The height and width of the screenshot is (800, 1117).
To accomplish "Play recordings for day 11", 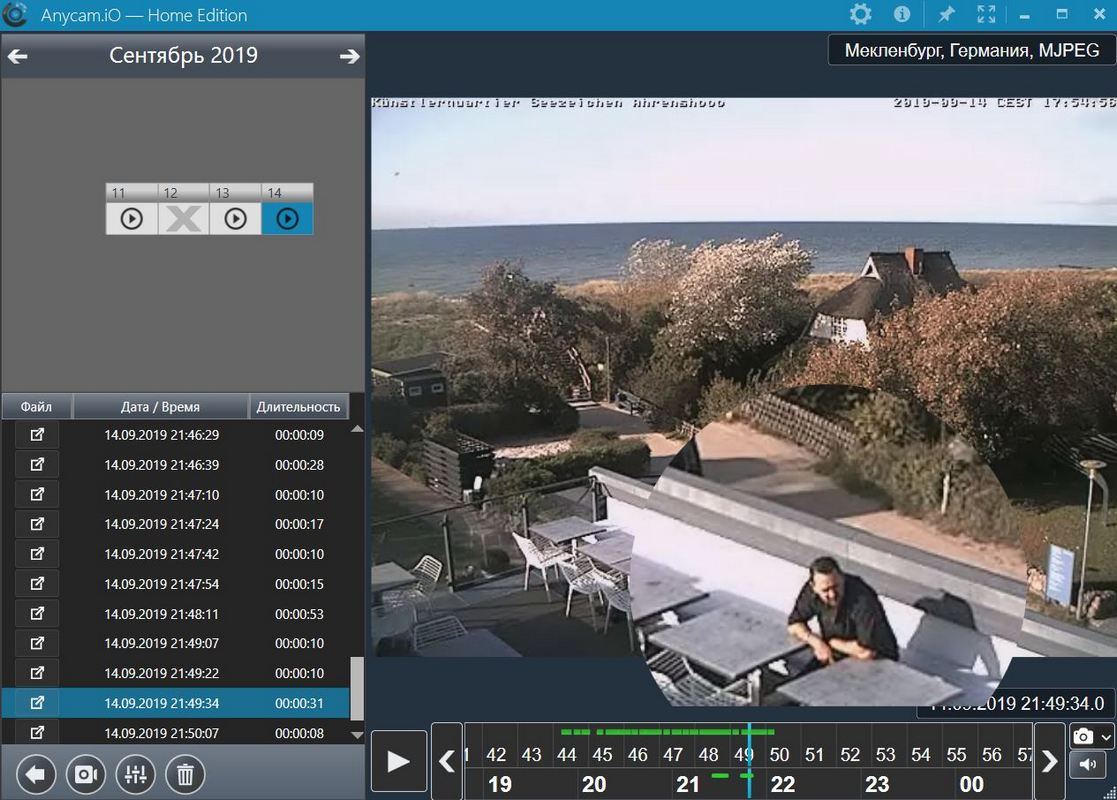I will [131, 219].
